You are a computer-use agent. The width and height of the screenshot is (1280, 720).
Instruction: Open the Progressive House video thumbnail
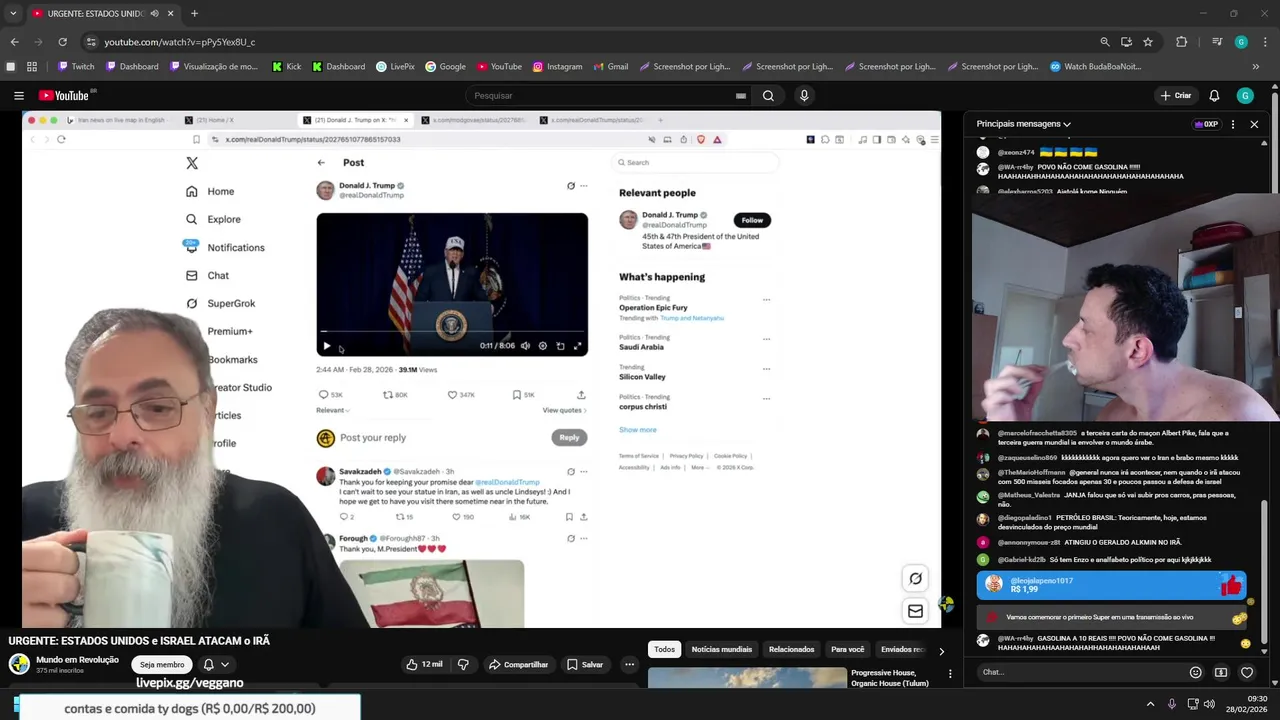(747, 679)
